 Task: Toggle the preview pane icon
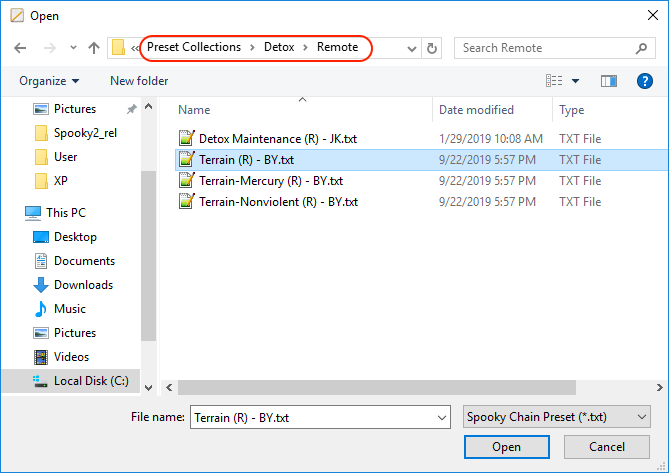tap(609, 81)
